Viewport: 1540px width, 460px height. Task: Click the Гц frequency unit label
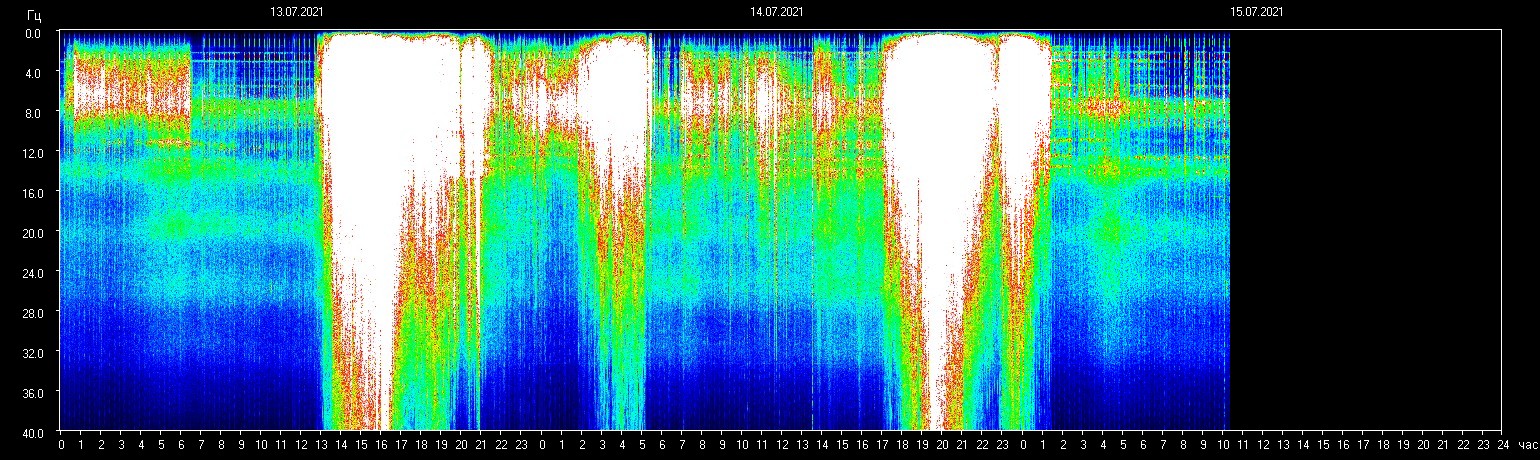(x=35, y=14)
